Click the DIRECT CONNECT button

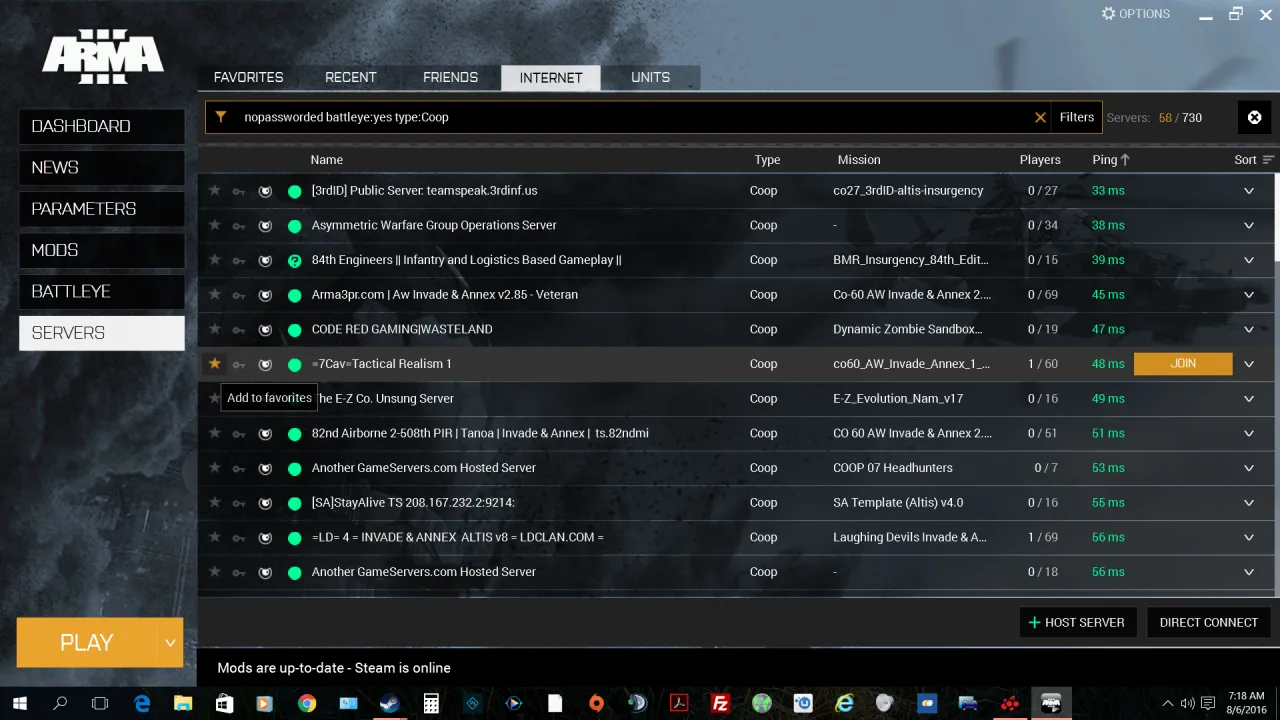1208,622
